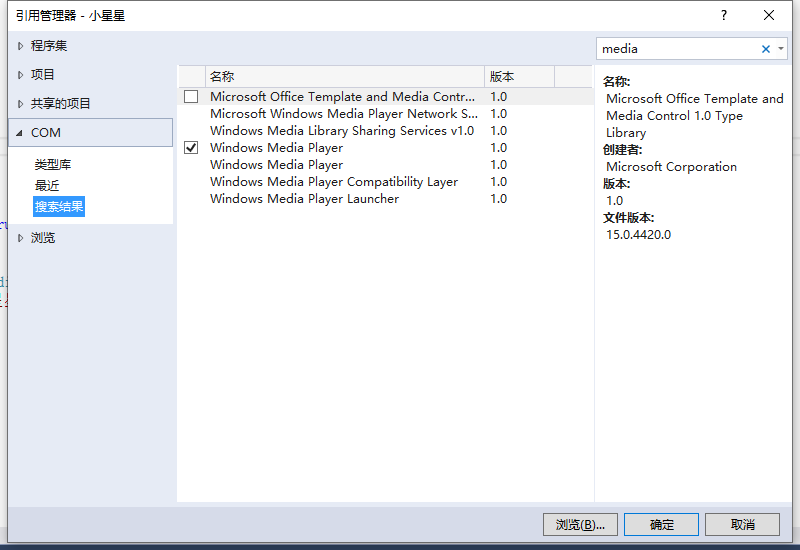
Task: Check Microsoft Office Template and Media Control
Action: point(191,96)
